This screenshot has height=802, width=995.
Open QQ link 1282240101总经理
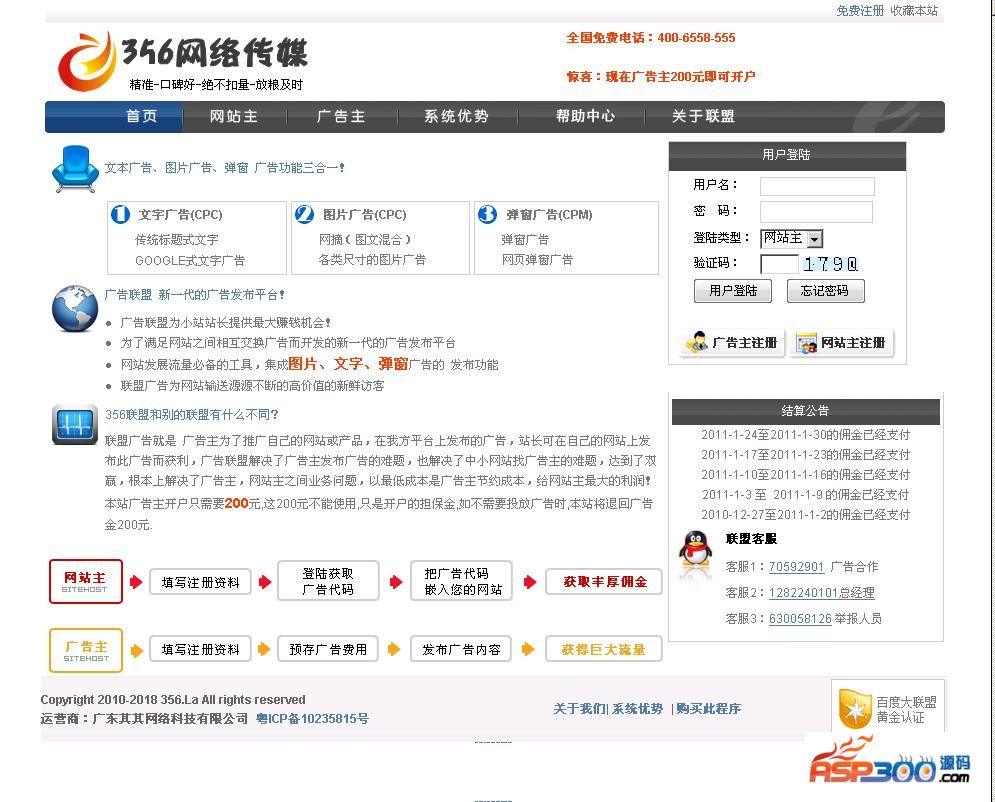pyautogui.click(x=822, y=593)
